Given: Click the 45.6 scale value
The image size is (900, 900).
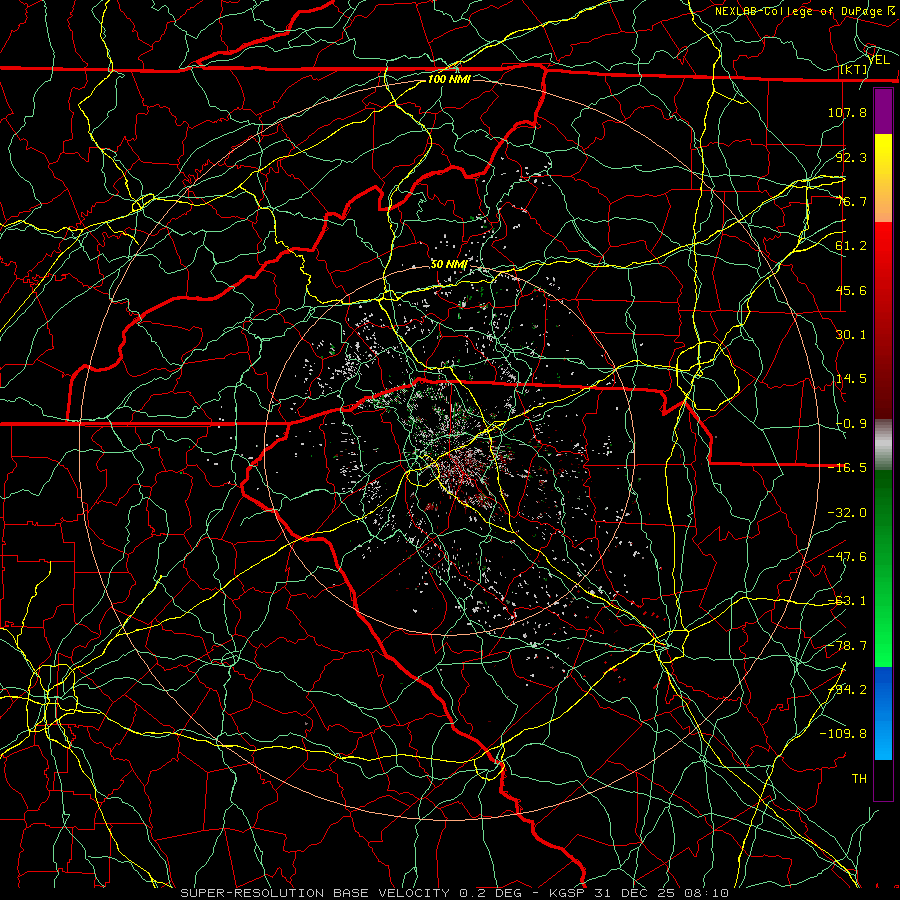Looking at the screenshot, I should pyautogui.click(x=851, y=290).
